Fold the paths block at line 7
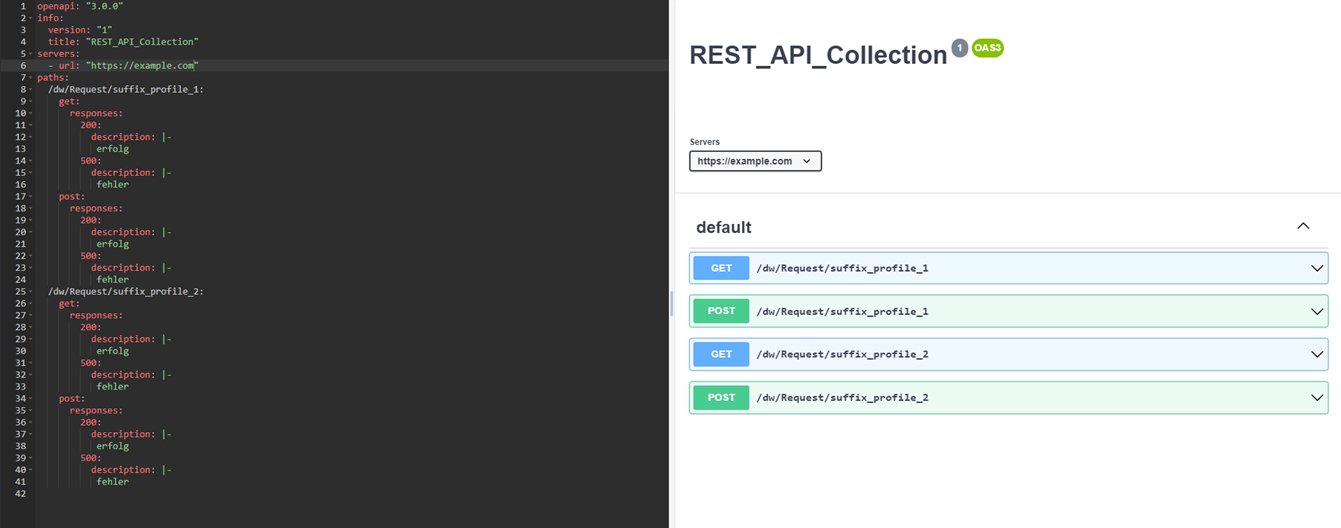Image resolution: width=1341 pixels, height=528 pixels. coord(31,77)
